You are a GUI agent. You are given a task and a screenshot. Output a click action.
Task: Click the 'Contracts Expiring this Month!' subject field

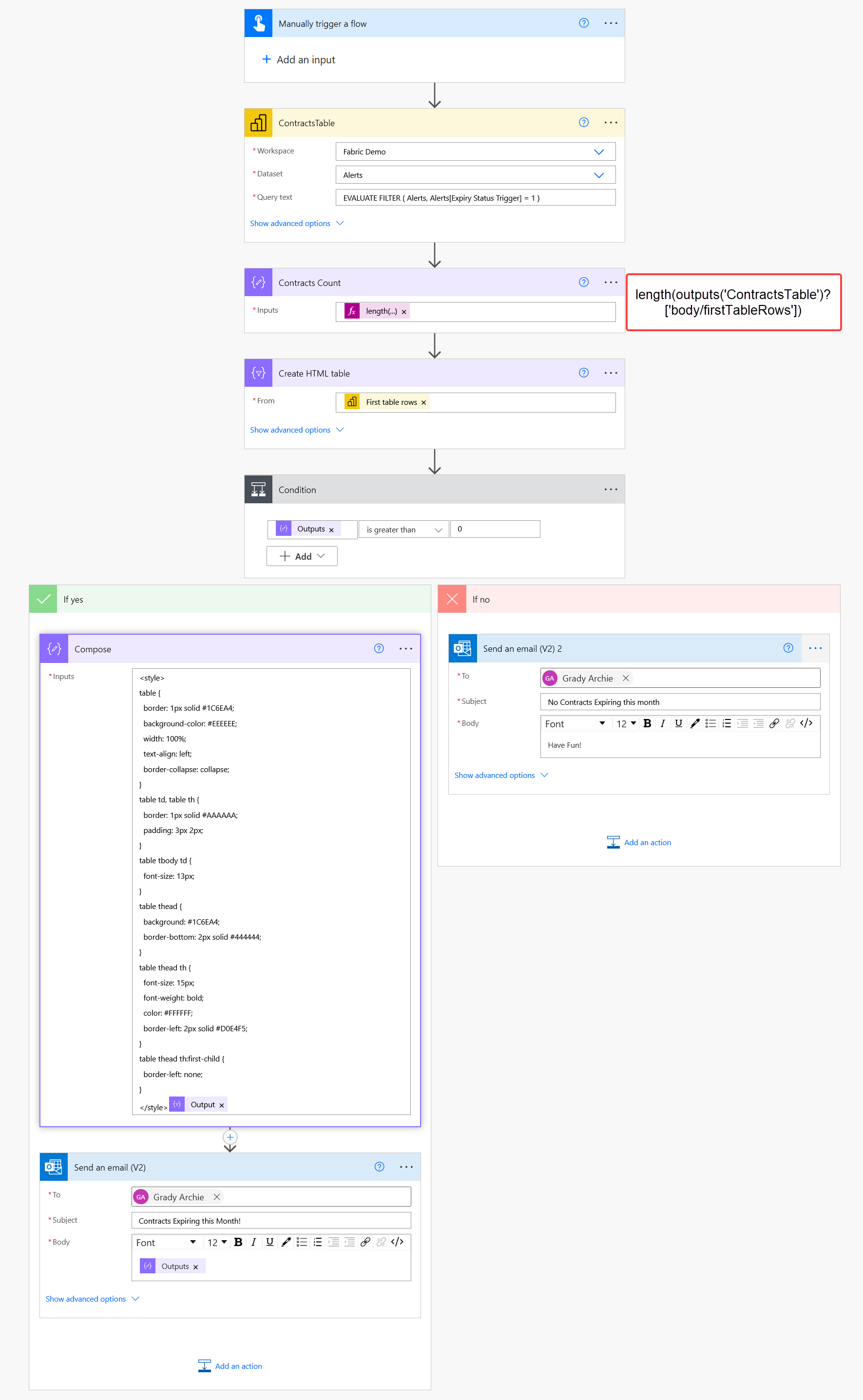(x=271, y=1221)
